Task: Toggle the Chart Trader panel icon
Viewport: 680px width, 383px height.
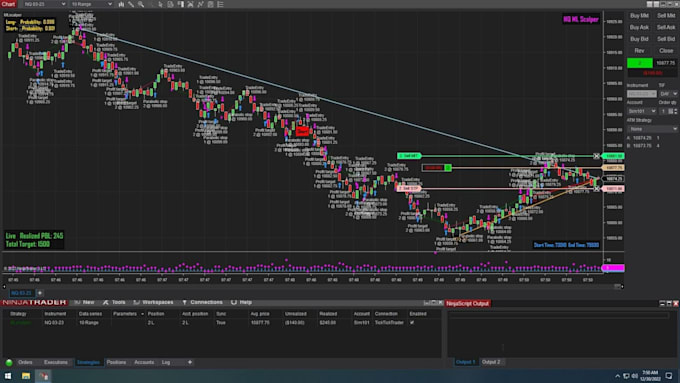Action: coord(180,4)
